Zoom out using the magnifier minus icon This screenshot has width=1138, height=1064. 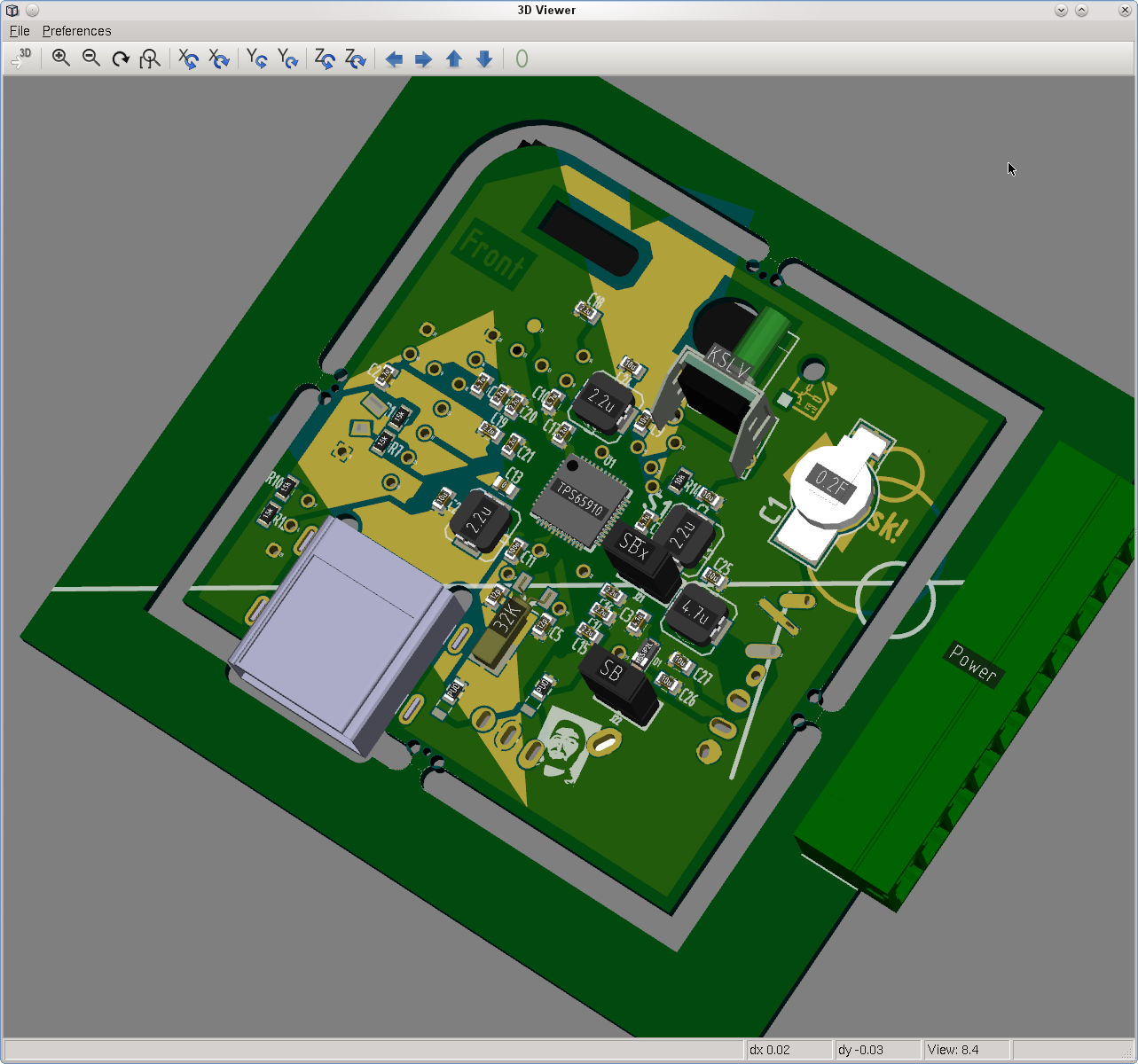click(91, 59)
